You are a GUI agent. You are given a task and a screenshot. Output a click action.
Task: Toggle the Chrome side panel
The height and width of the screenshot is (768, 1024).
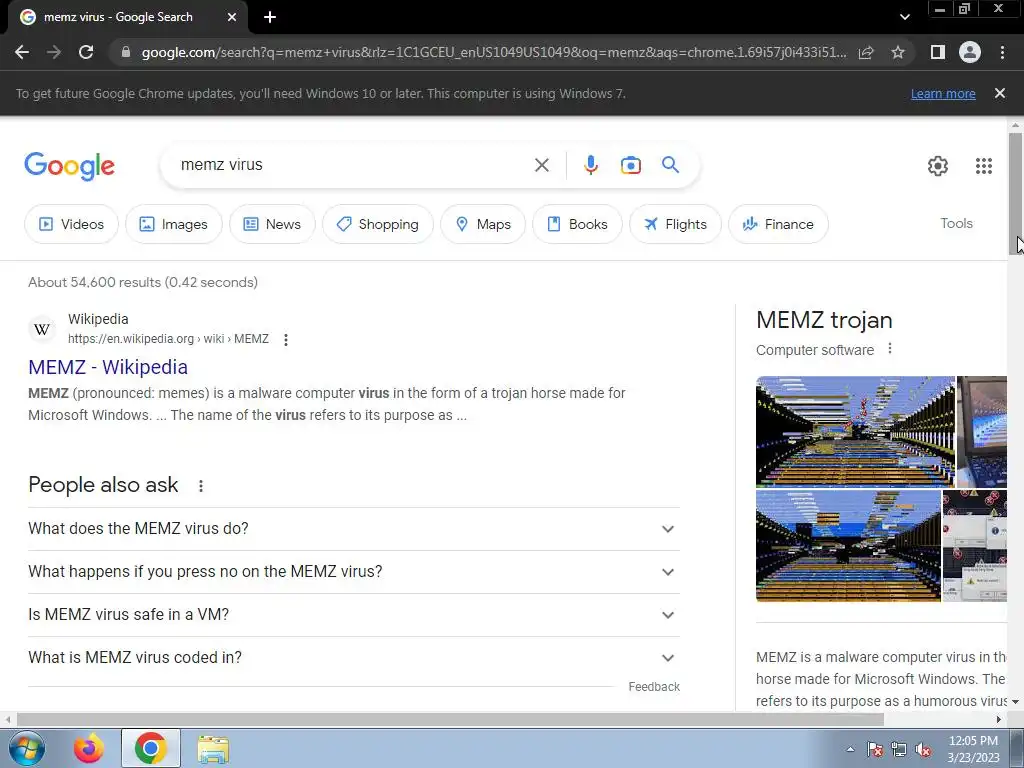tap(938, 52)
